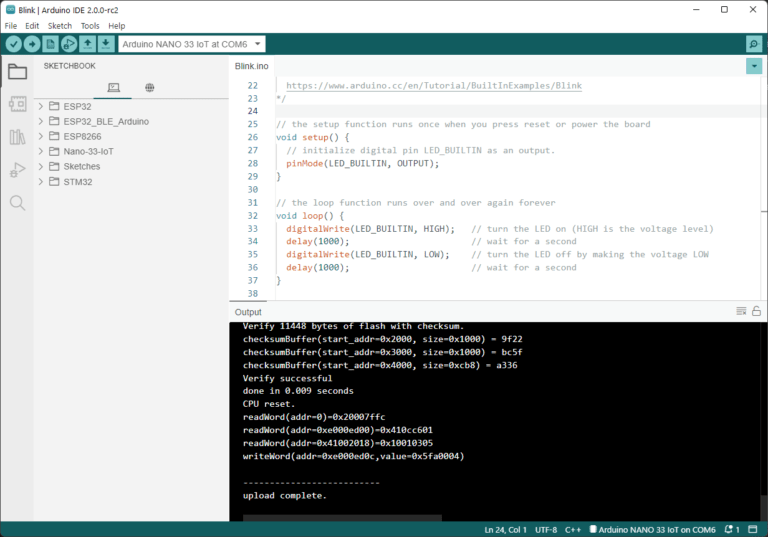This screenshot has height=537, width=768.
Task: Expand the ESP32_BLE_Arduino folder
Action: click(41, 121)
